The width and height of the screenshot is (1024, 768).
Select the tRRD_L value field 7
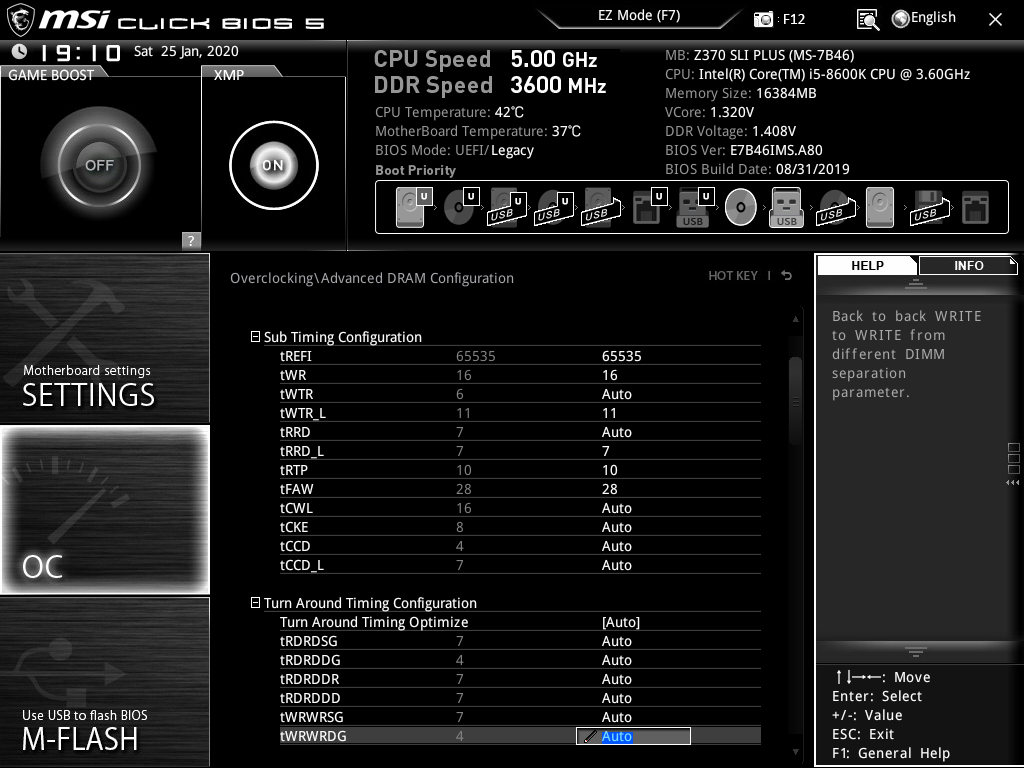tap(605, 451)
